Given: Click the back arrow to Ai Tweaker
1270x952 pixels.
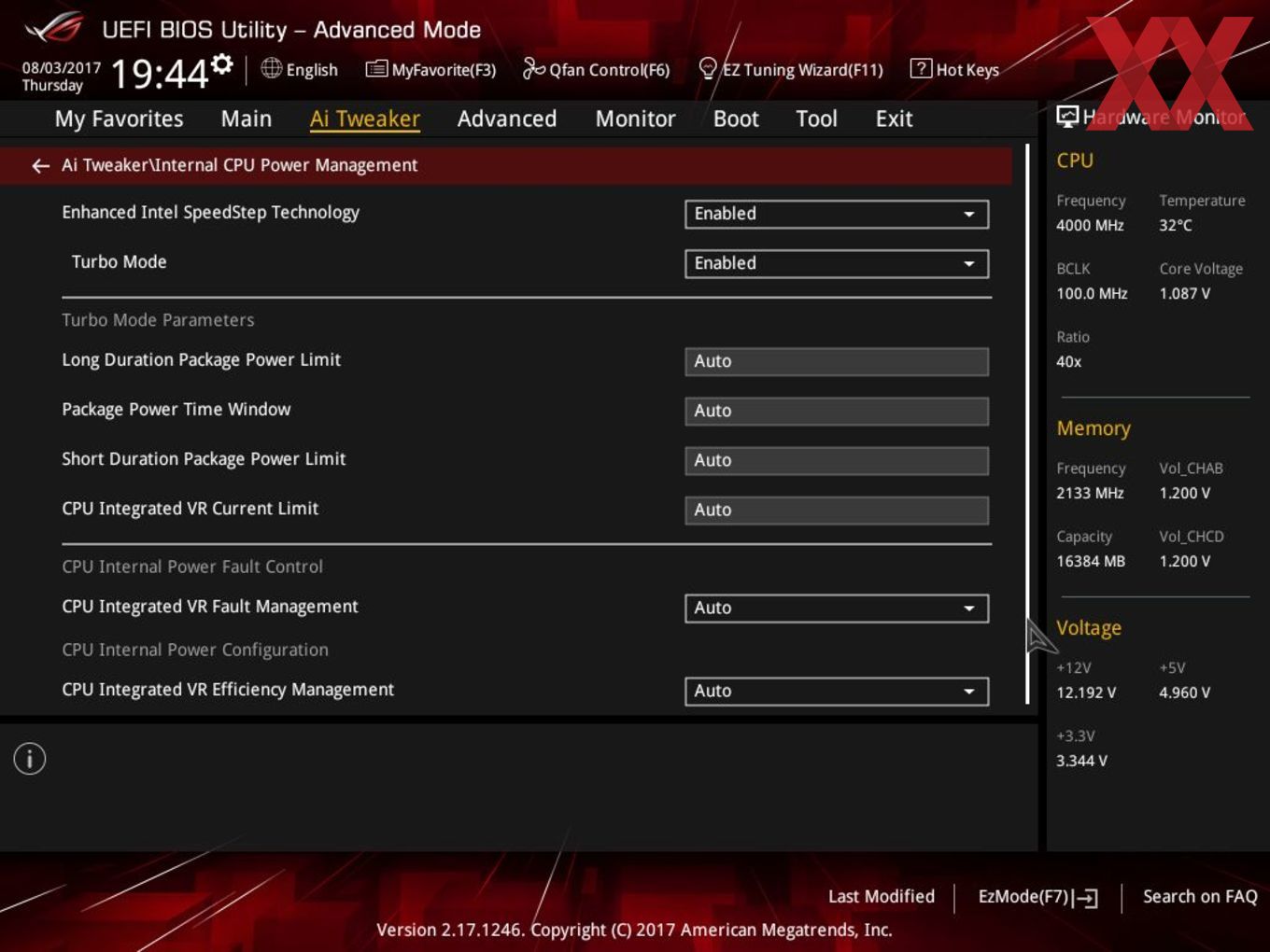Looking at the screenshot, I should (x=40, y=165).
